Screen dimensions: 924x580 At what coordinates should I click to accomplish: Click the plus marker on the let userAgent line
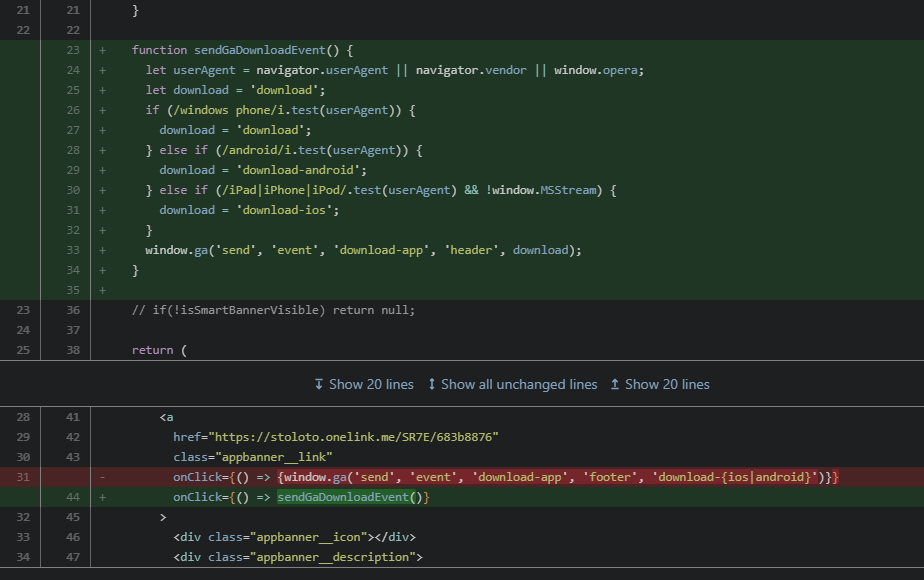tap(103, 70)
